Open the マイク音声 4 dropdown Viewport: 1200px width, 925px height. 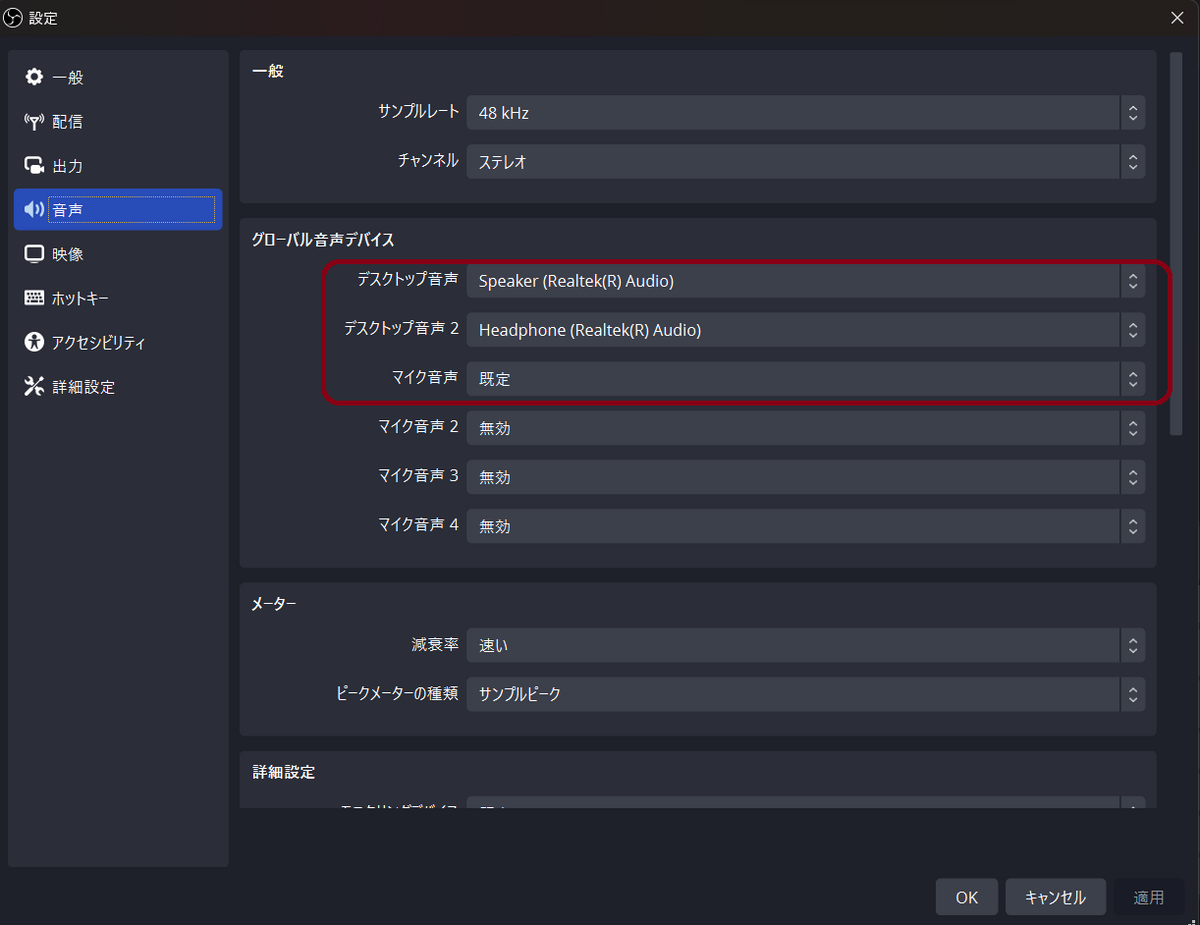coord(806,525)
